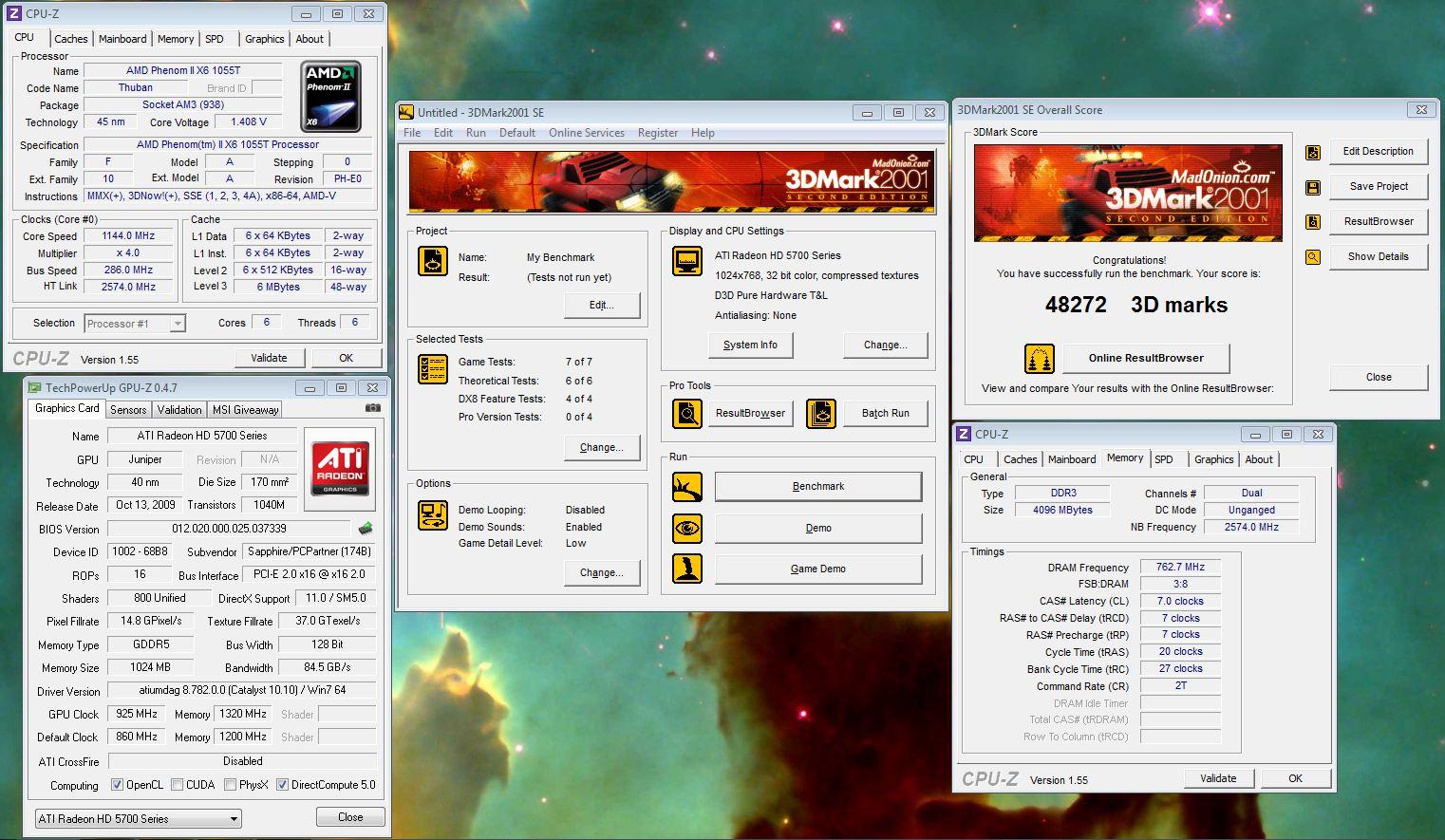Click the Benchmark button

(x=818, y=487)
